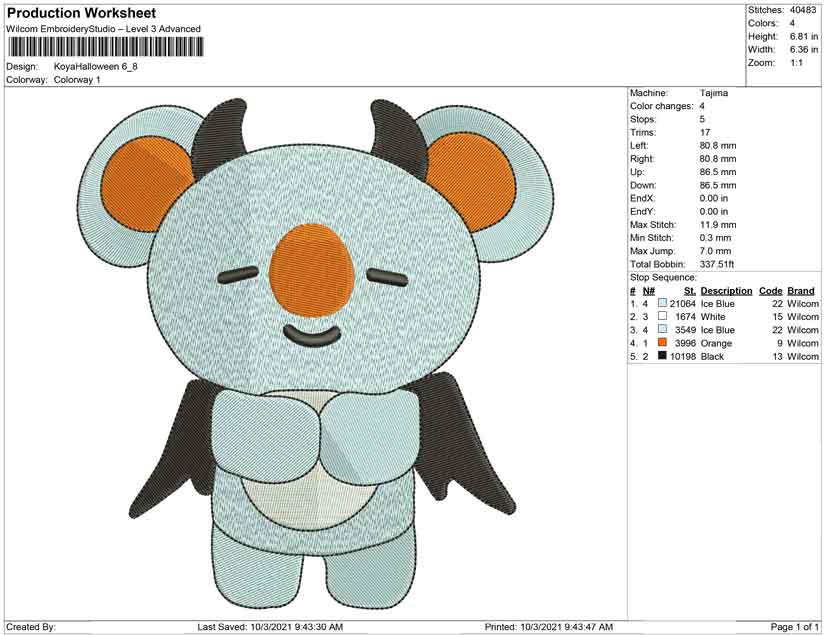Click the 'Code' column header
This screenshot has height=635, width=825.
(x=771, y=291)
